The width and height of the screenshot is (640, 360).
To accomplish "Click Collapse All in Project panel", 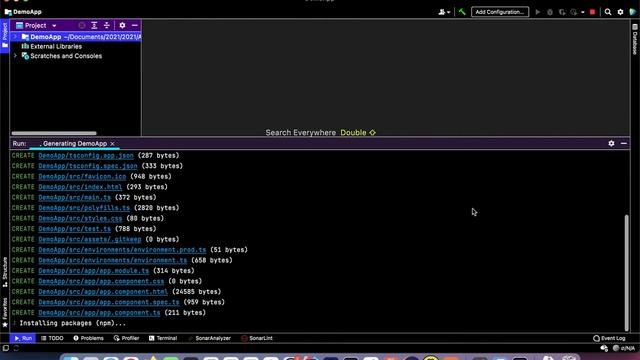I will pos(107,25).
